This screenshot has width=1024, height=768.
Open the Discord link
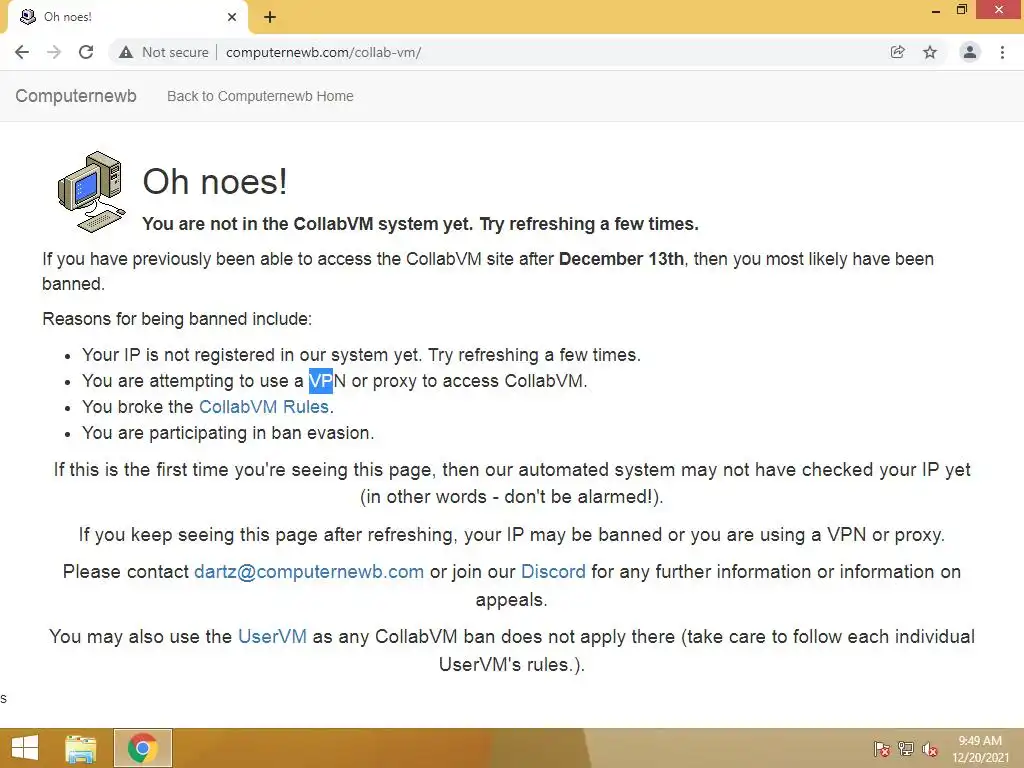(x=553, y=572)
